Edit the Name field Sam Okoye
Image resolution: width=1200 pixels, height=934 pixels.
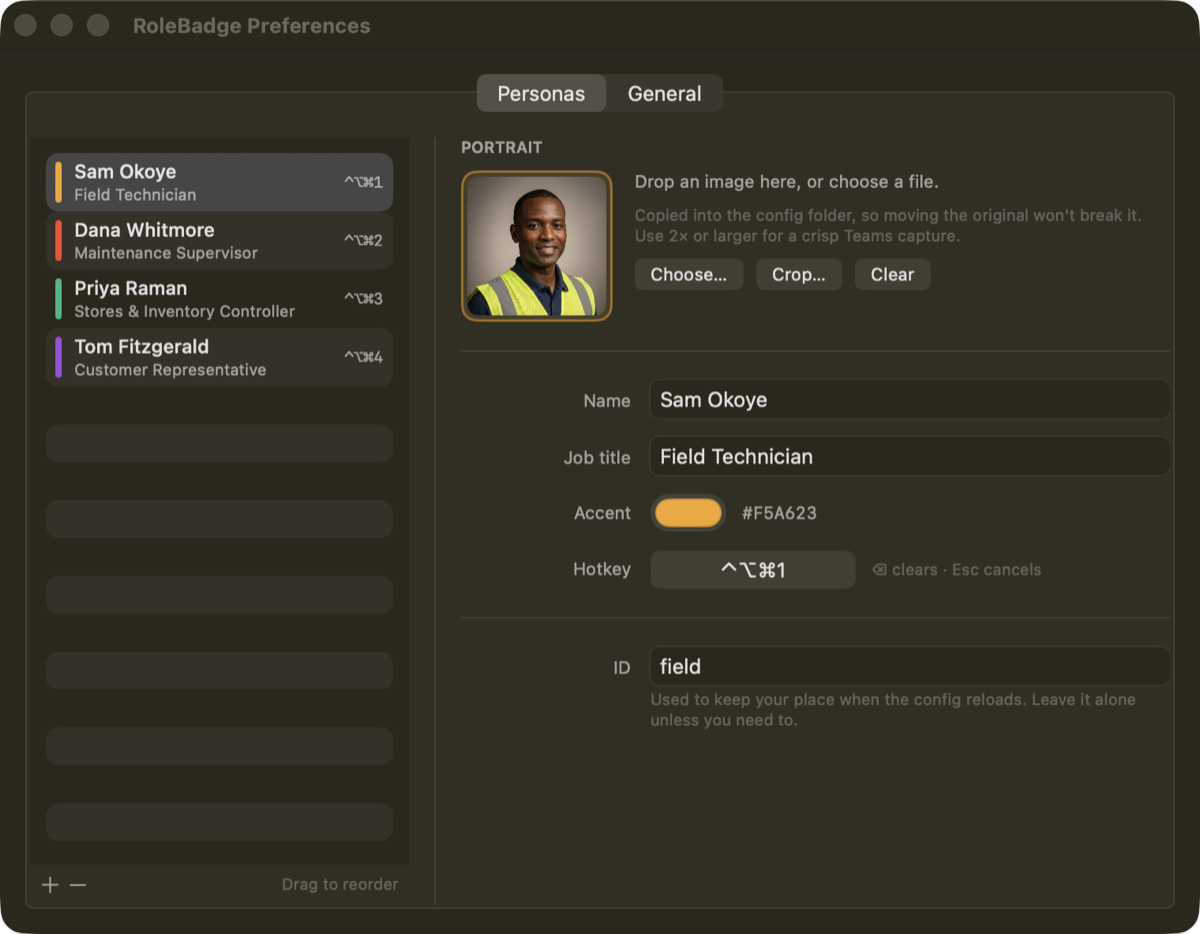pyautogui.click(x=909, y=400)
